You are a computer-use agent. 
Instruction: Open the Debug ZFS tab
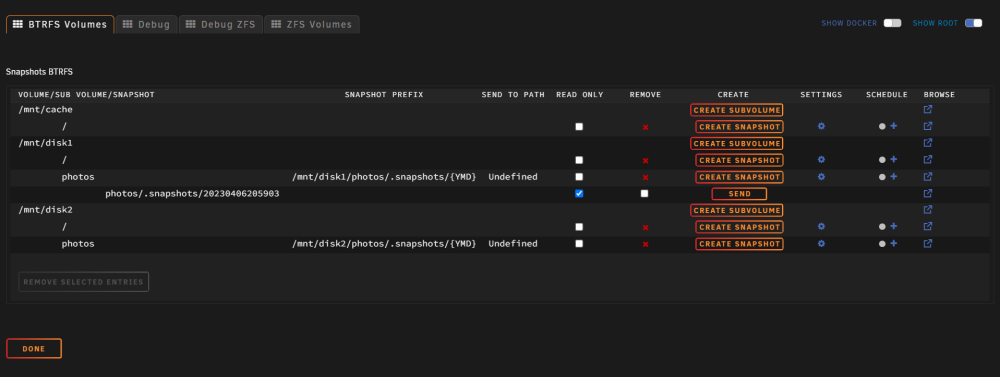click(221, 24)
